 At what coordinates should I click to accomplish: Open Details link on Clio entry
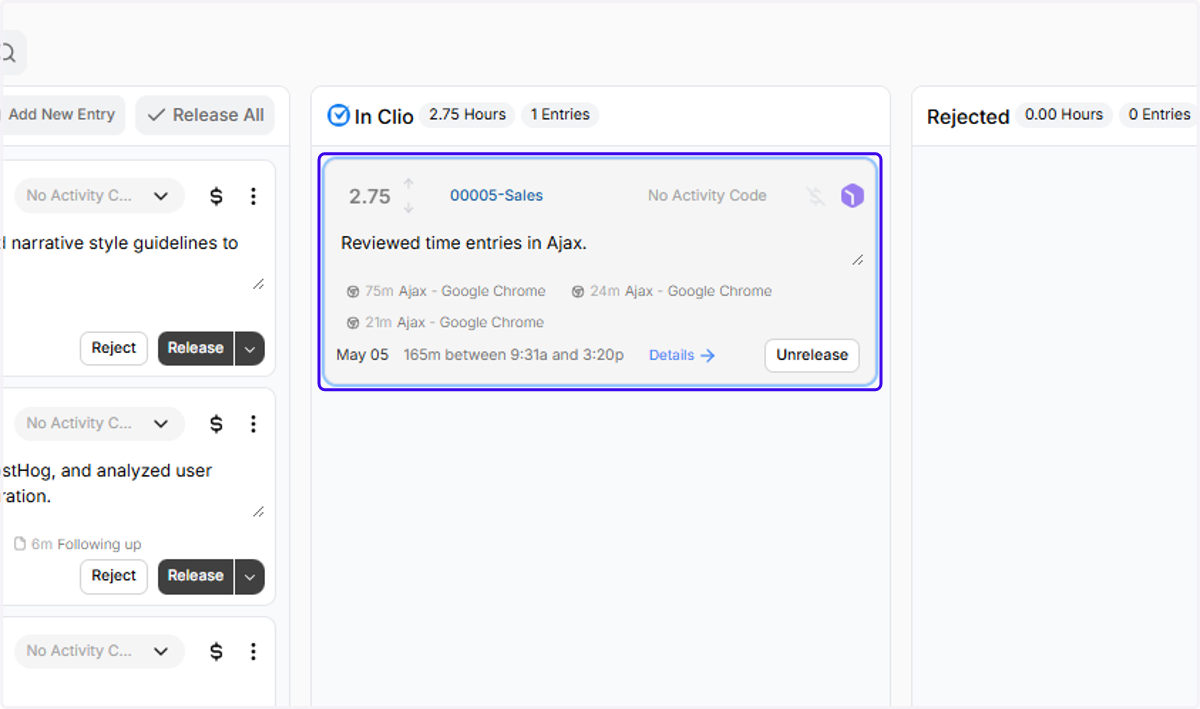tap(682, 355)
